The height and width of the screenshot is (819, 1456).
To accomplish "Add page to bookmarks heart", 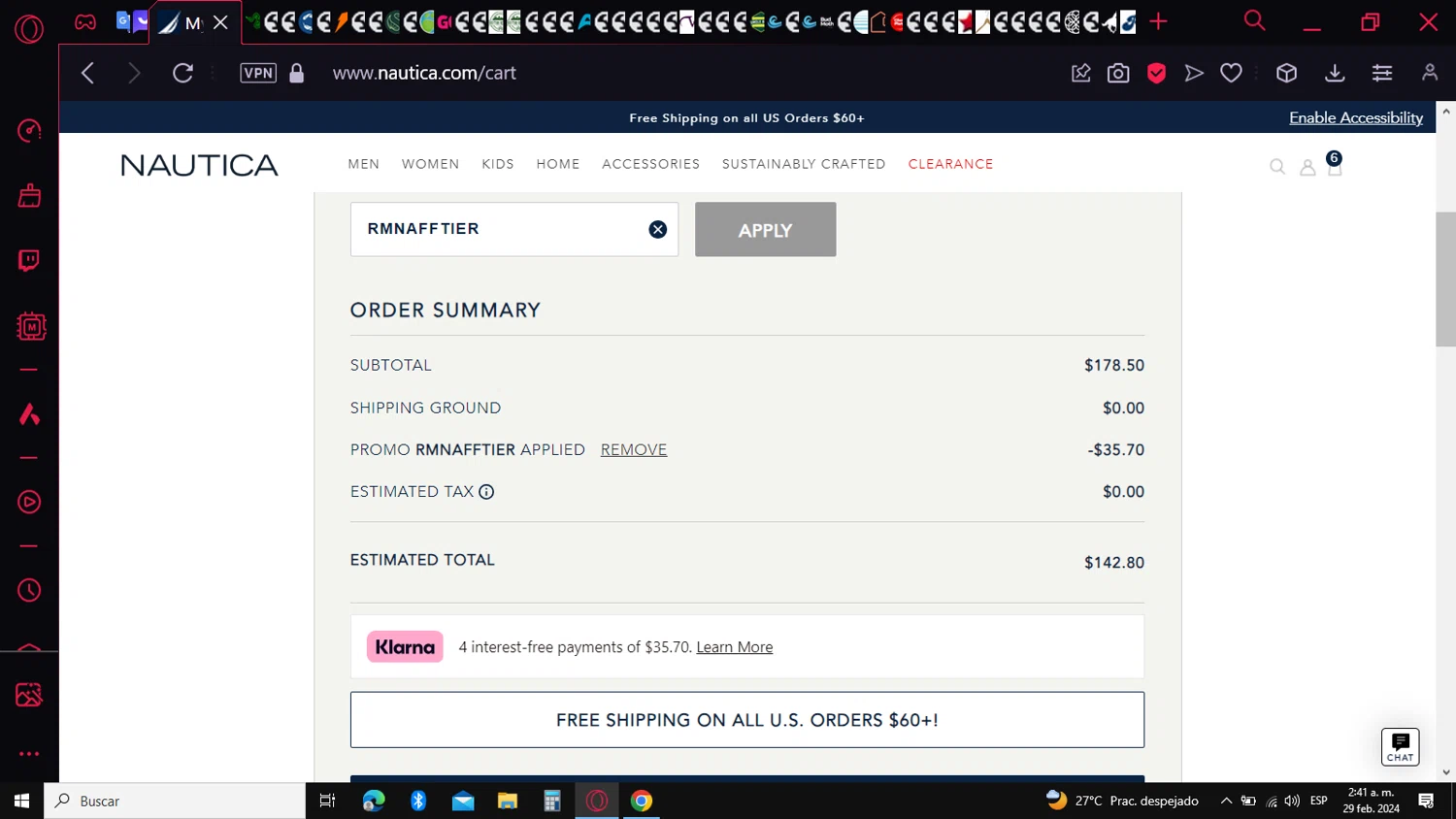I will pos(1231,73).
